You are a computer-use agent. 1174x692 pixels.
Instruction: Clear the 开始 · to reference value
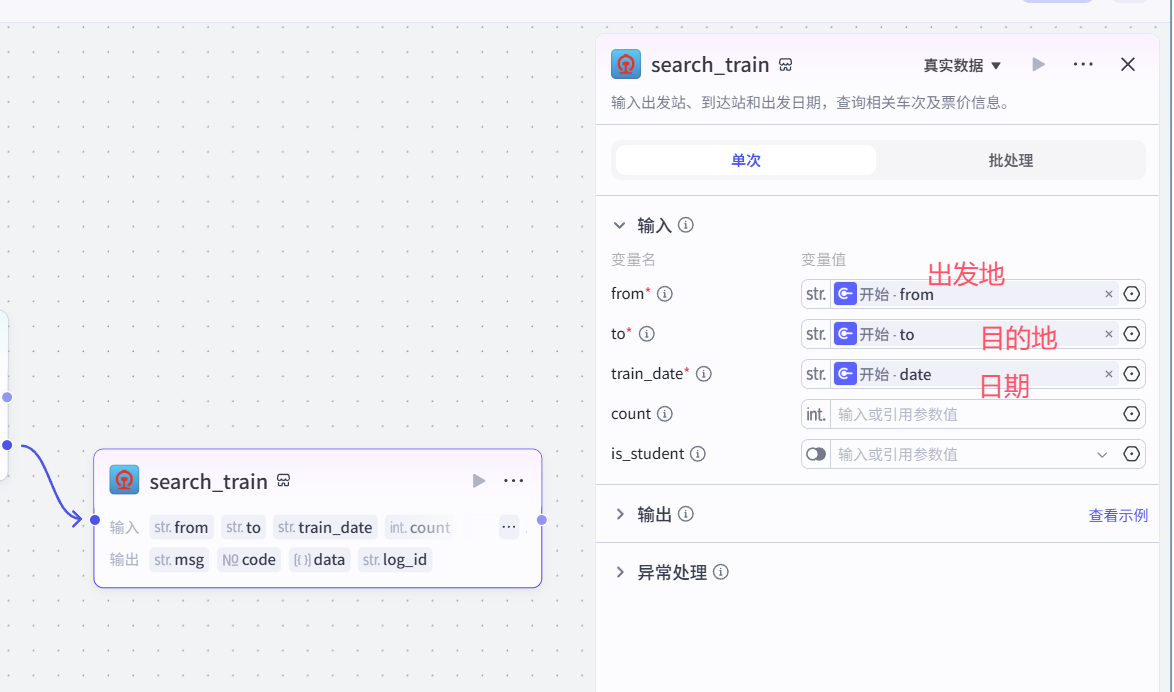[x=1109, y=334]
